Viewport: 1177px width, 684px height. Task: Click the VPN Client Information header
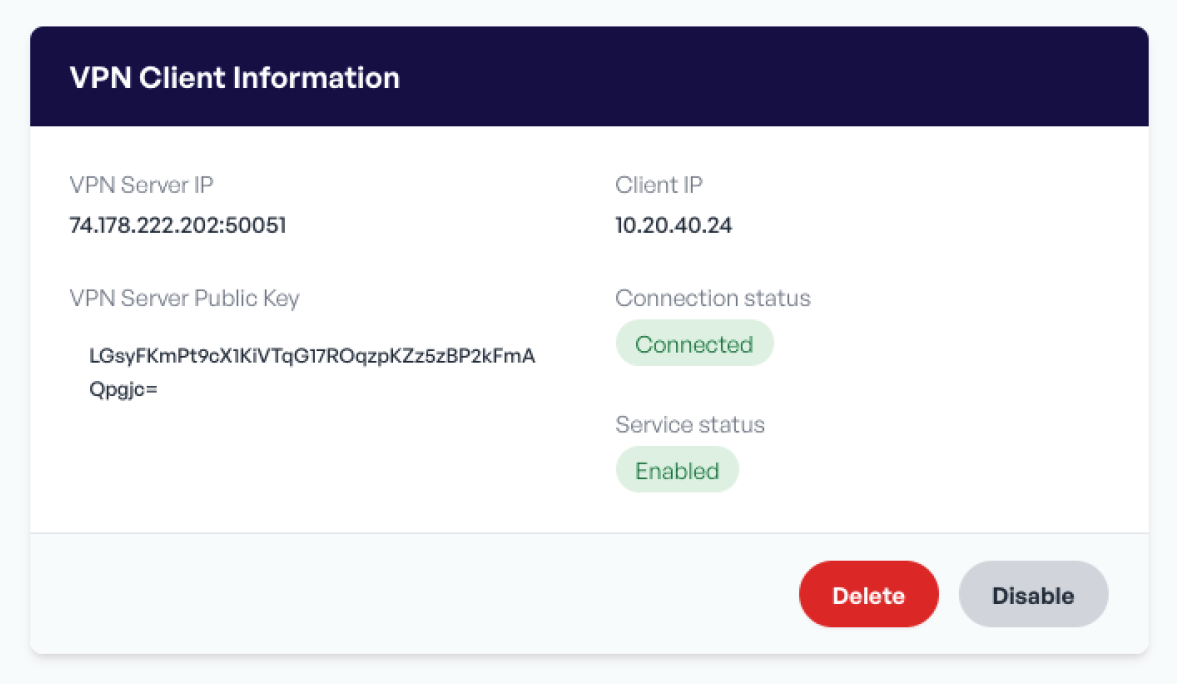233,77
